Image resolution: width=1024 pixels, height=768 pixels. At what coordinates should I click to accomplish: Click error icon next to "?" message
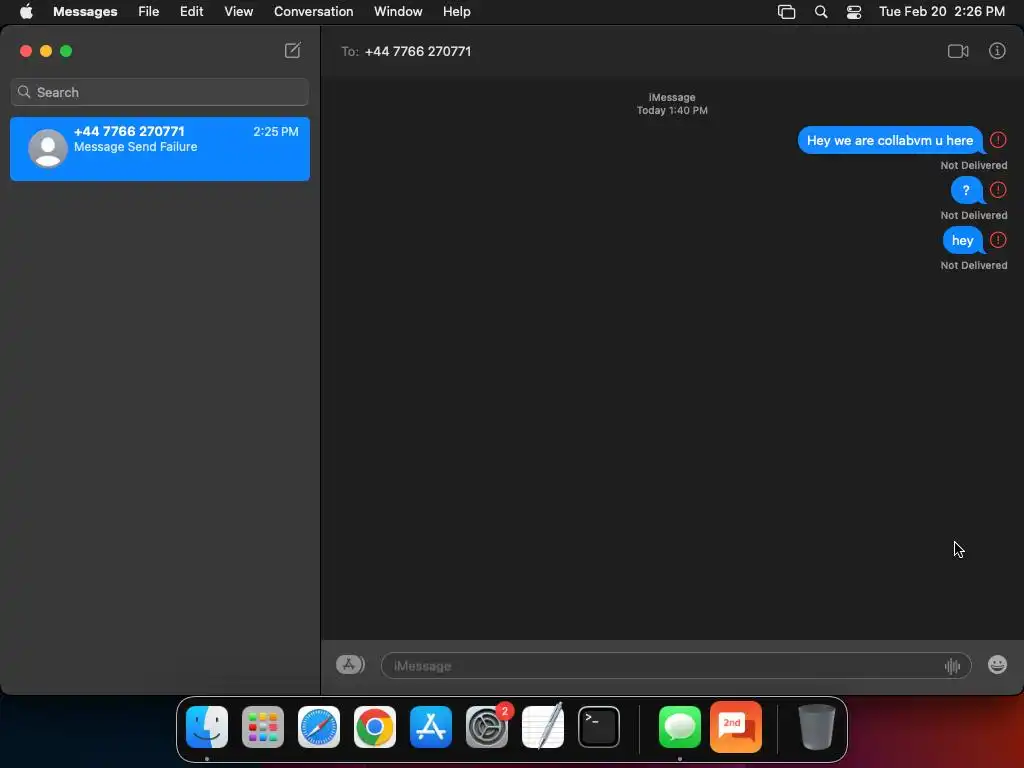[x=998, y=189]
